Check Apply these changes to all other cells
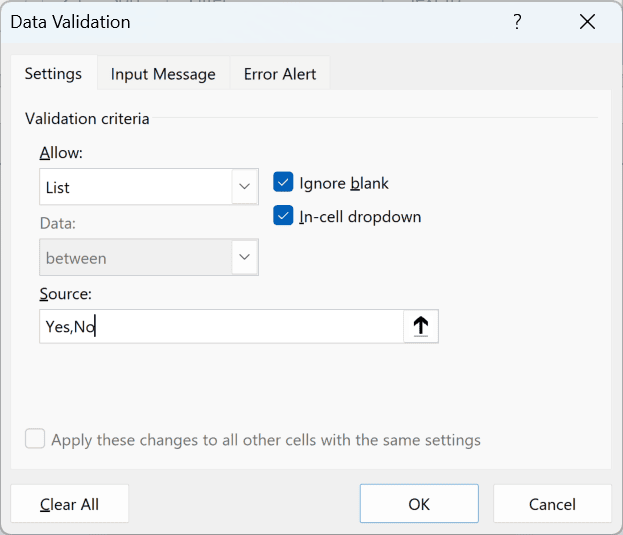This screenshot has height=535, width=623. tap(35, 438)
